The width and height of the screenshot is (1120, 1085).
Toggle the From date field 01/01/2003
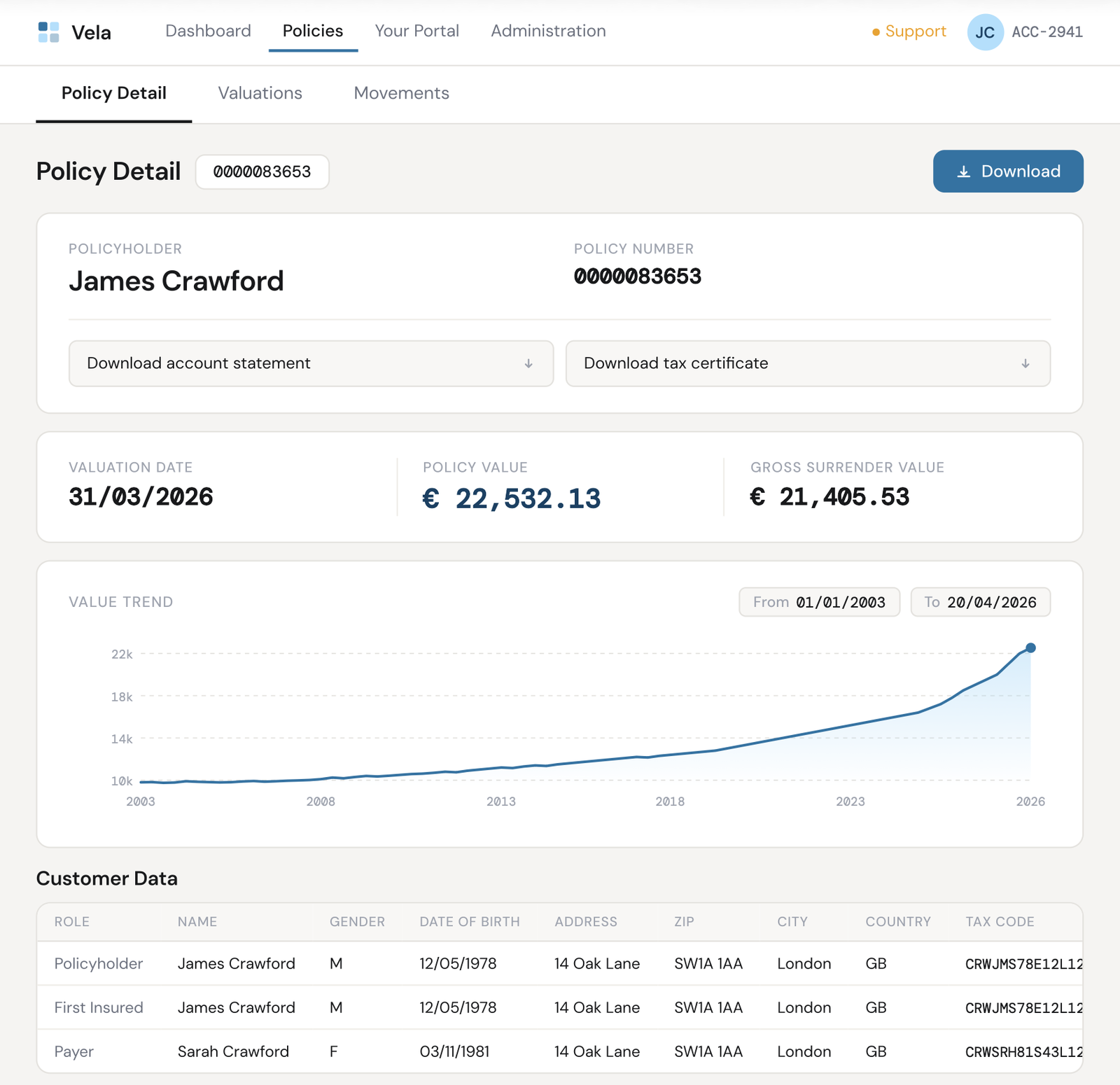pos(819,601)
